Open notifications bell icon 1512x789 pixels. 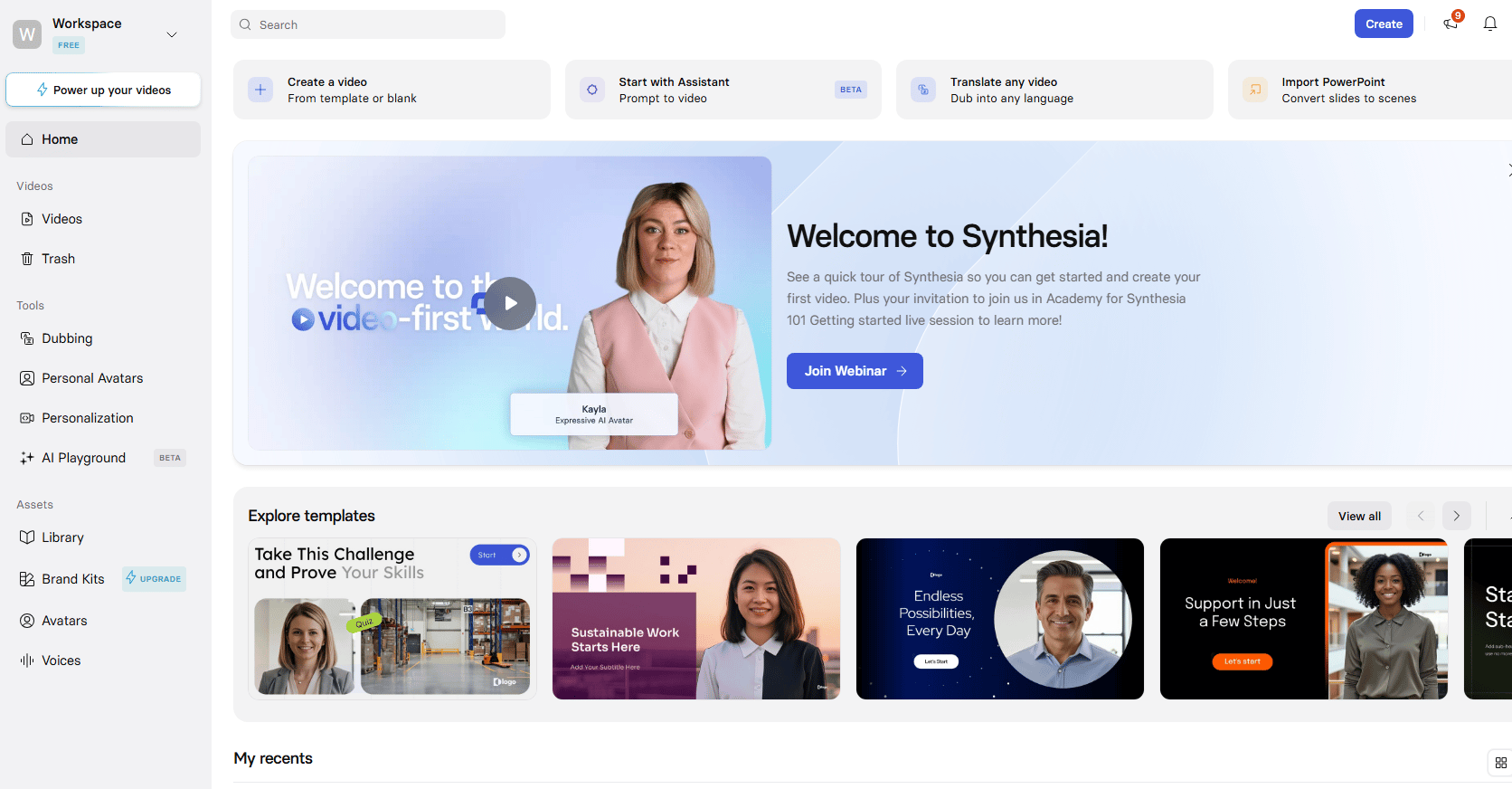click(x=1490, y=24)
